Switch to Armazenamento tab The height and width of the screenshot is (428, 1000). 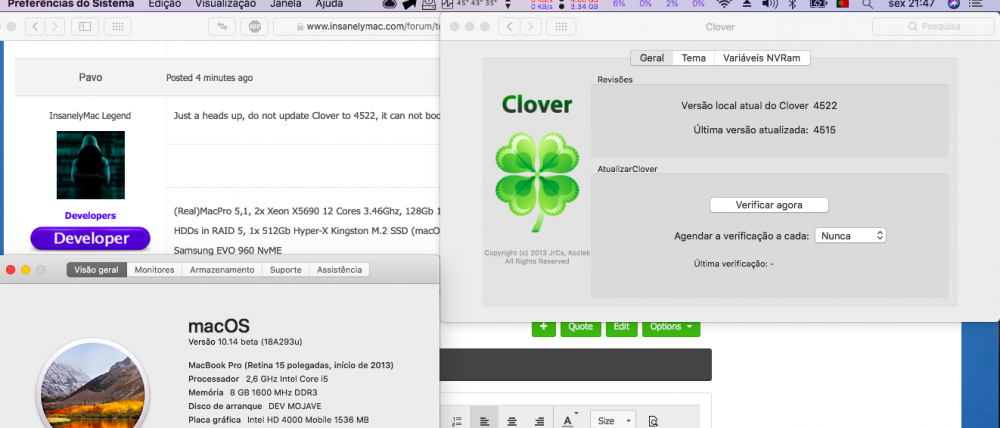(x=222, y=270)
